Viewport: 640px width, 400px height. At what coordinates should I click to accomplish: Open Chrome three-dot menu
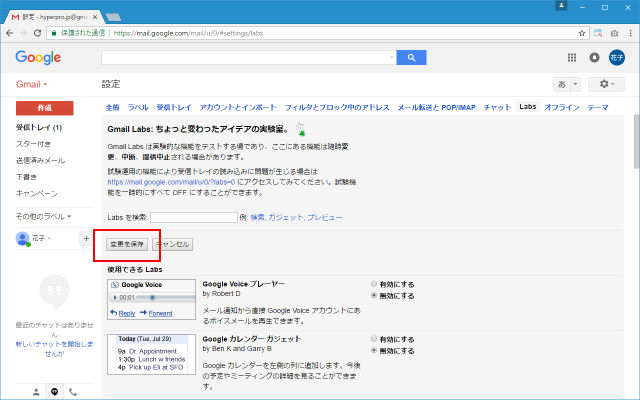(631, 33)
